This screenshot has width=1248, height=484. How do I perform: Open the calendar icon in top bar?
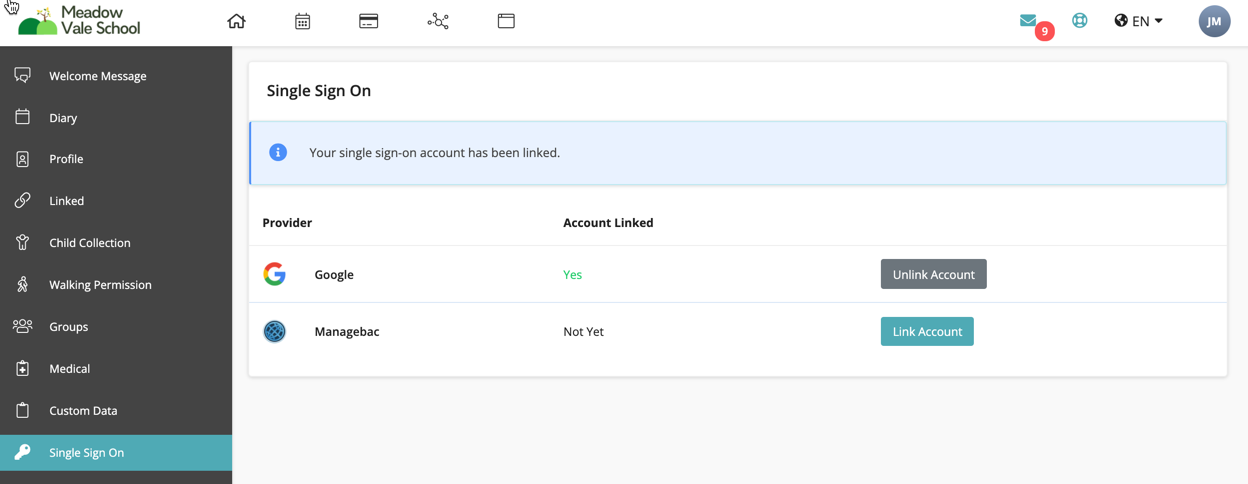(302, 21)
